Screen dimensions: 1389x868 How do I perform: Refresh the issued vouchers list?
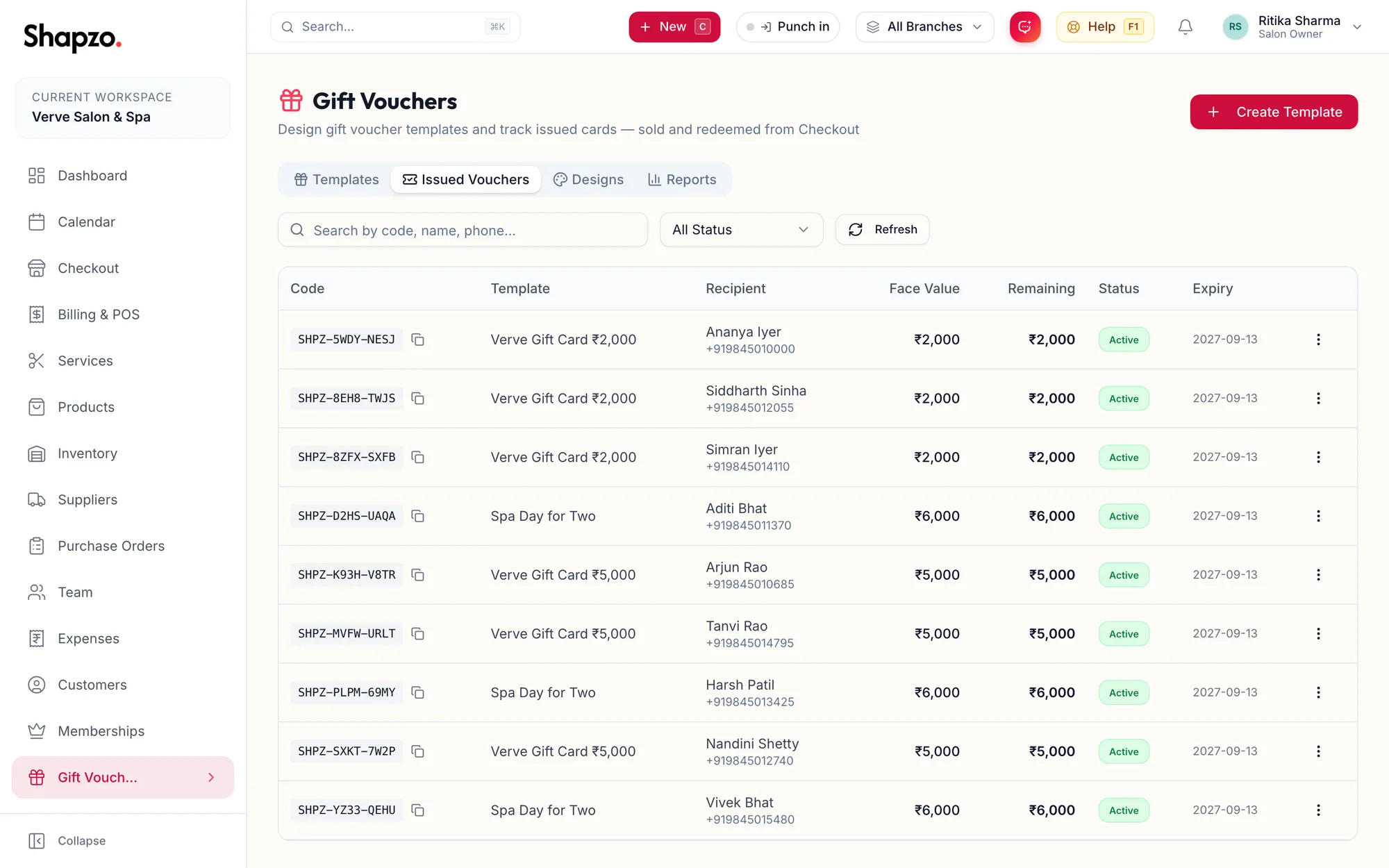tap(882, 230)
